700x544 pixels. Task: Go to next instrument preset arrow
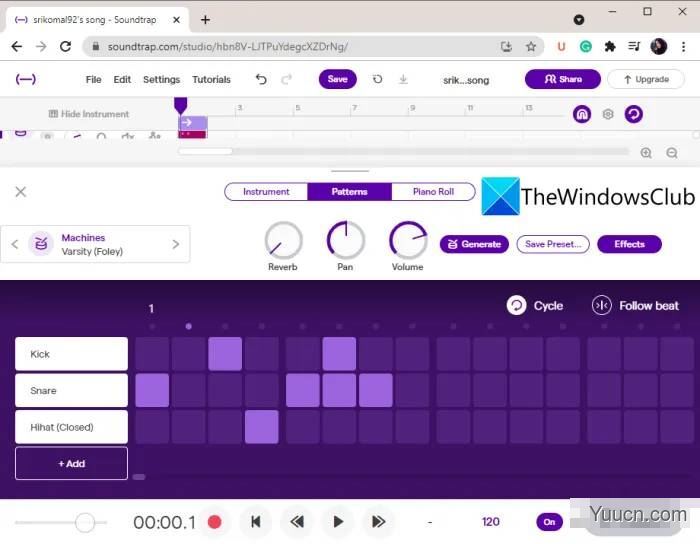[176, 244]
